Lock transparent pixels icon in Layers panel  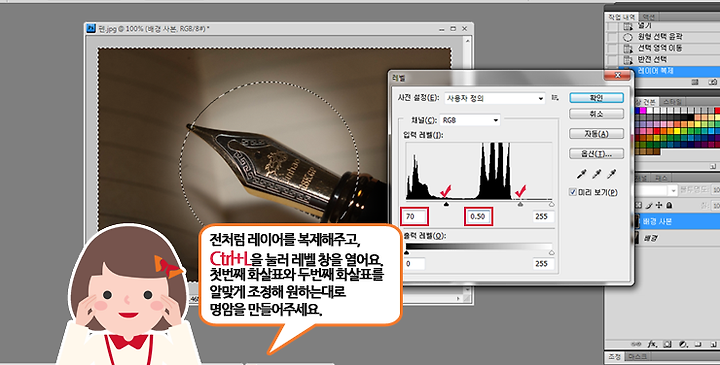click(639, 205)
